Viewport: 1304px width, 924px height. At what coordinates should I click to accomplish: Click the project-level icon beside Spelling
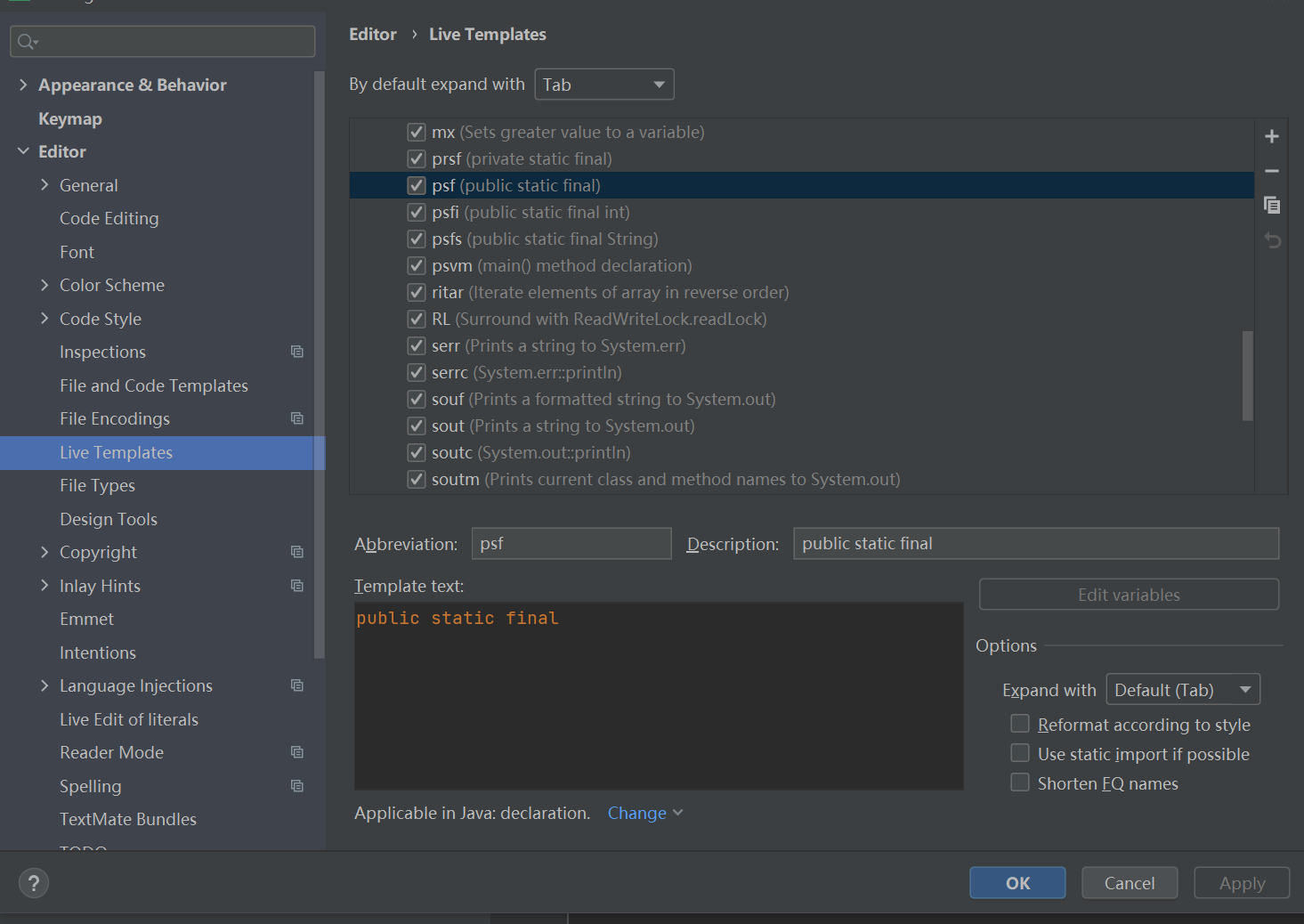point(297,786)
